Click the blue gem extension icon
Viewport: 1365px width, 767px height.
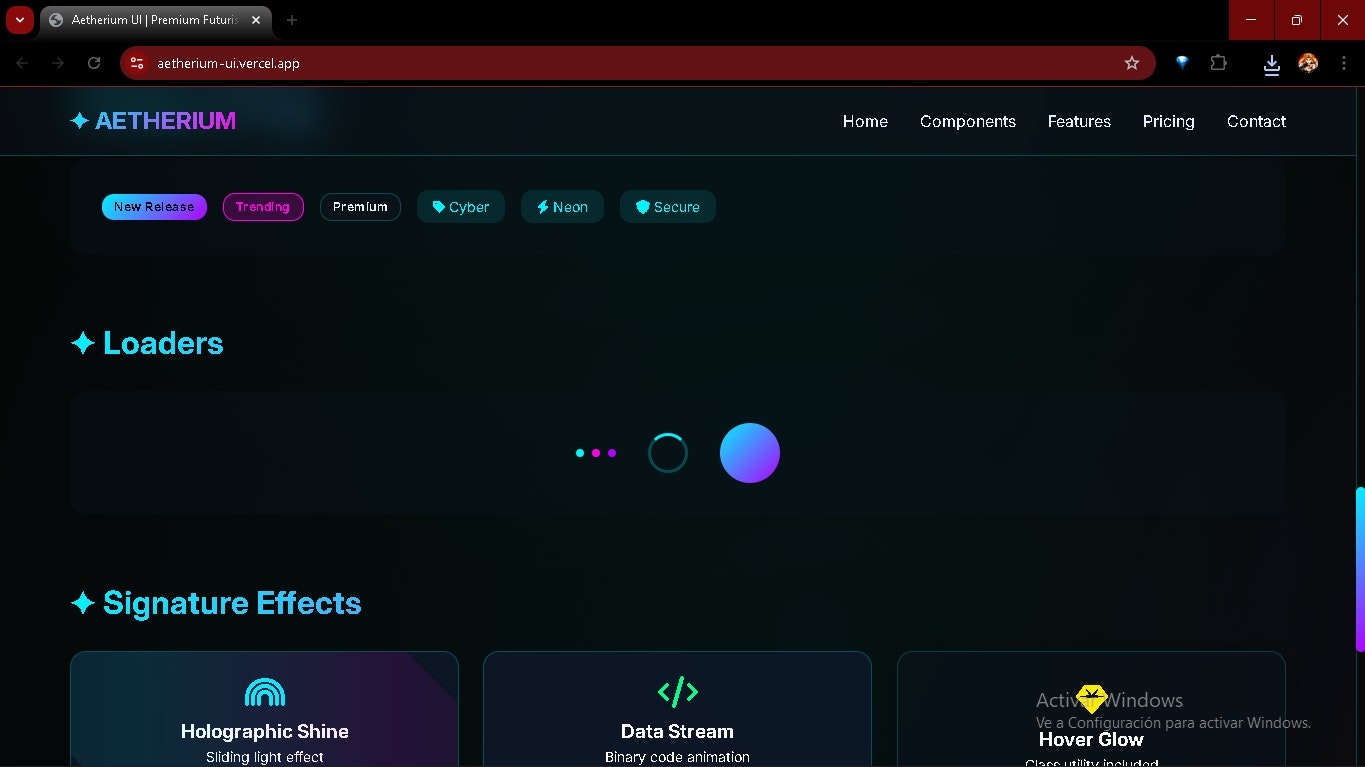coord(1182,63)
